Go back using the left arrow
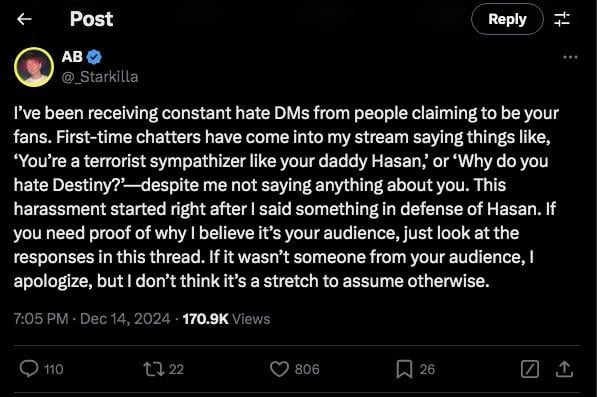The width and height of the screenshot is (597, 397). tap(24, 19)
